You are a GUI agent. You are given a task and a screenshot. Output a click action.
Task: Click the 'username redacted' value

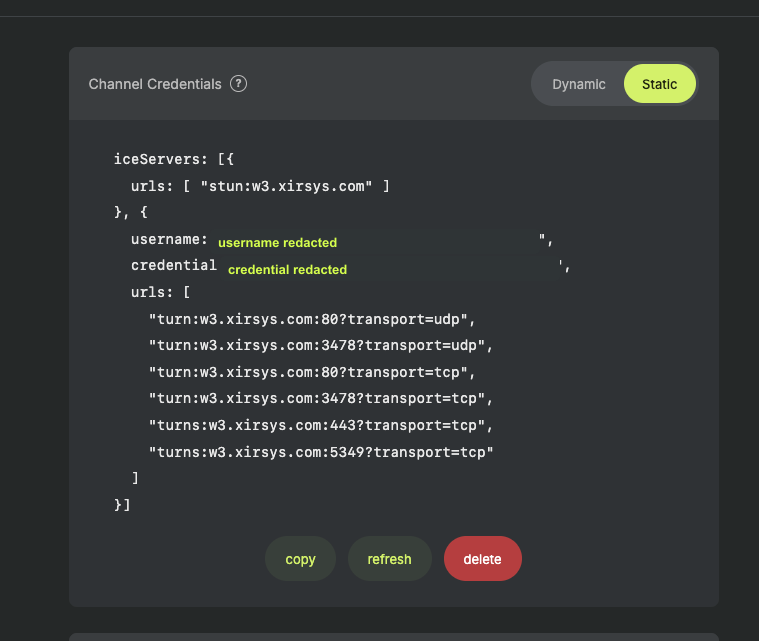tap(277, 243)
